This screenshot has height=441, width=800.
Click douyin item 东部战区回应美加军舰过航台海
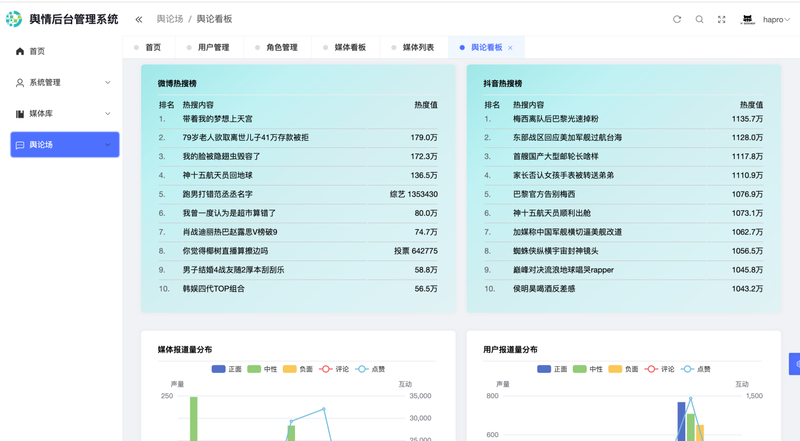[x=567, y=138]
